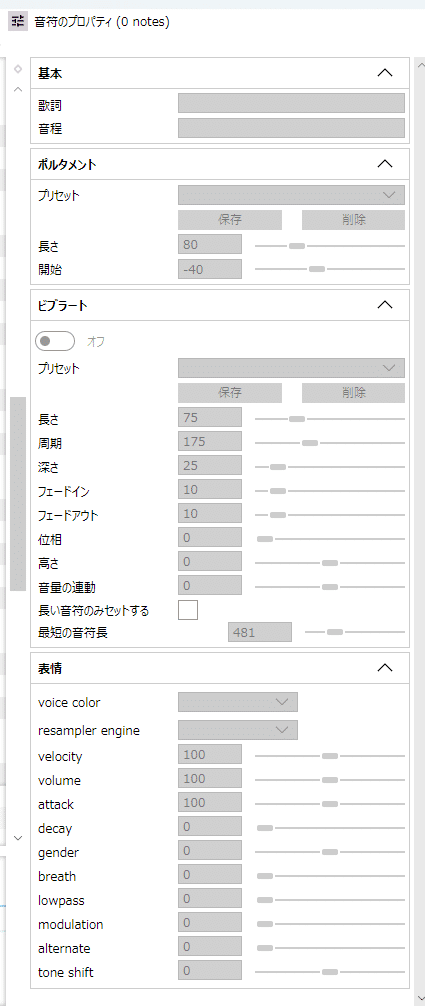Collapse the 基本 section
The height and width of the screenshot is (1007, 425).
[x=385, y=73]
